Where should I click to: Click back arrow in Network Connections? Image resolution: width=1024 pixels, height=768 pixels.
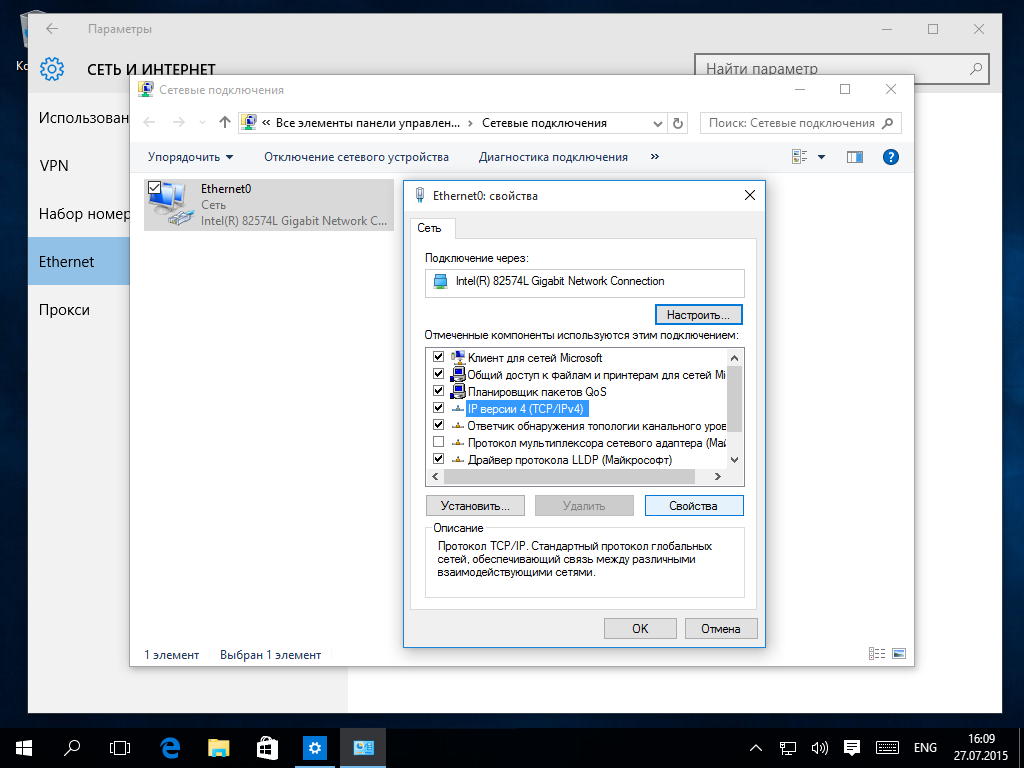150,123
